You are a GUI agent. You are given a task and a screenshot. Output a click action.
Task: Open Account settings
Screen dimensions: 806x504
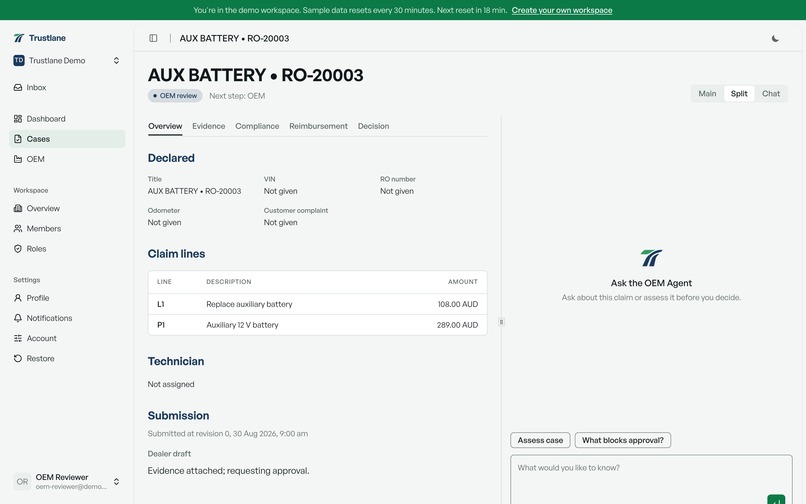point(67,338)
